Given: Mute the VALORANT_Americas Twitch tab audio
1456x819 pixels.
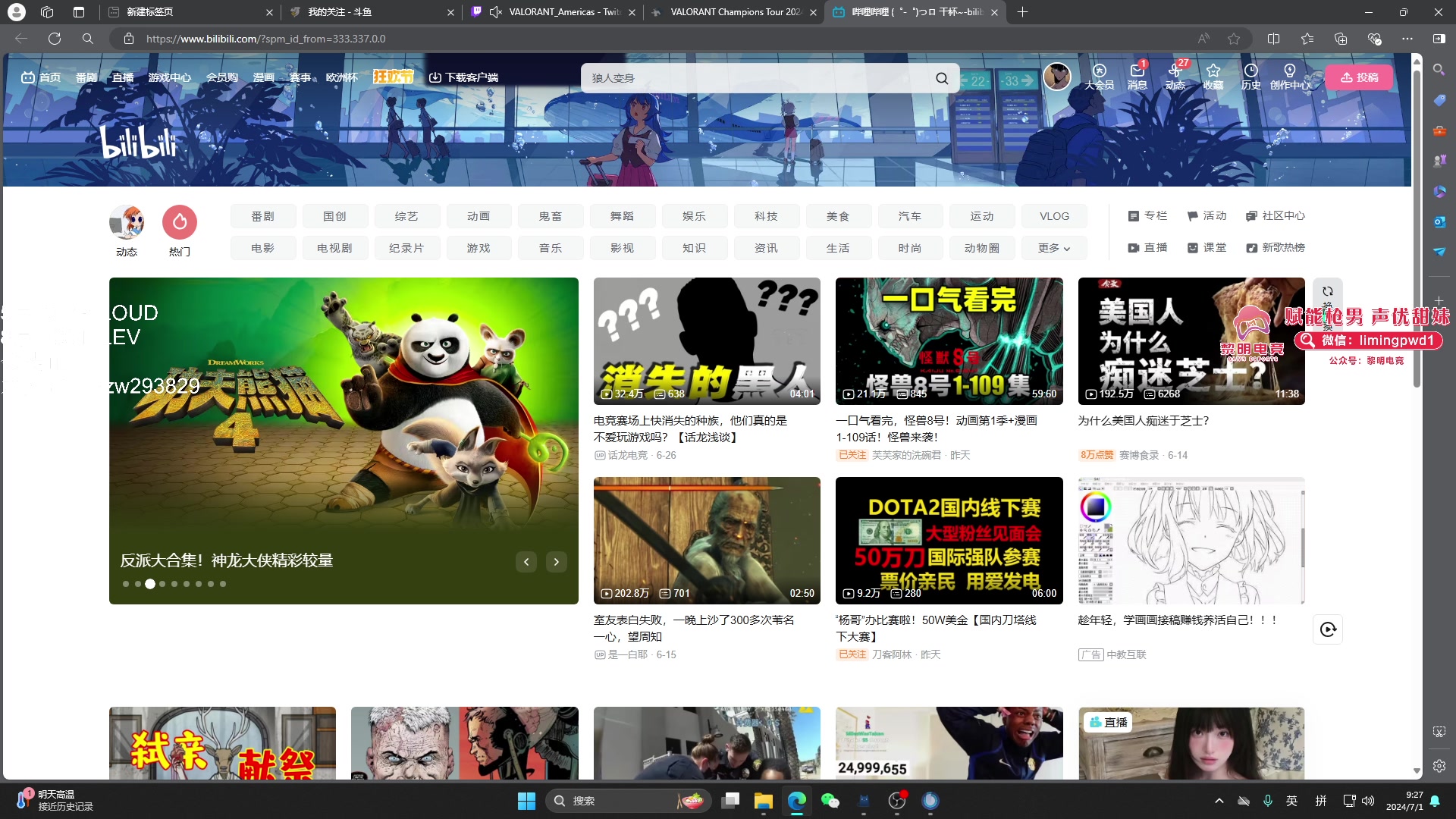Looking at the screenshot, I should pos(496,12).
